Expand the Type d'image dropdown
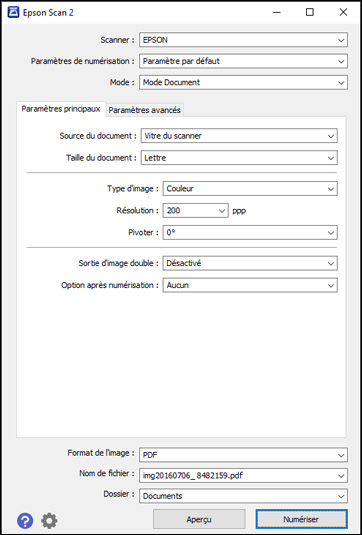Viewport: 362px width, 535px height. coord(250,189)
